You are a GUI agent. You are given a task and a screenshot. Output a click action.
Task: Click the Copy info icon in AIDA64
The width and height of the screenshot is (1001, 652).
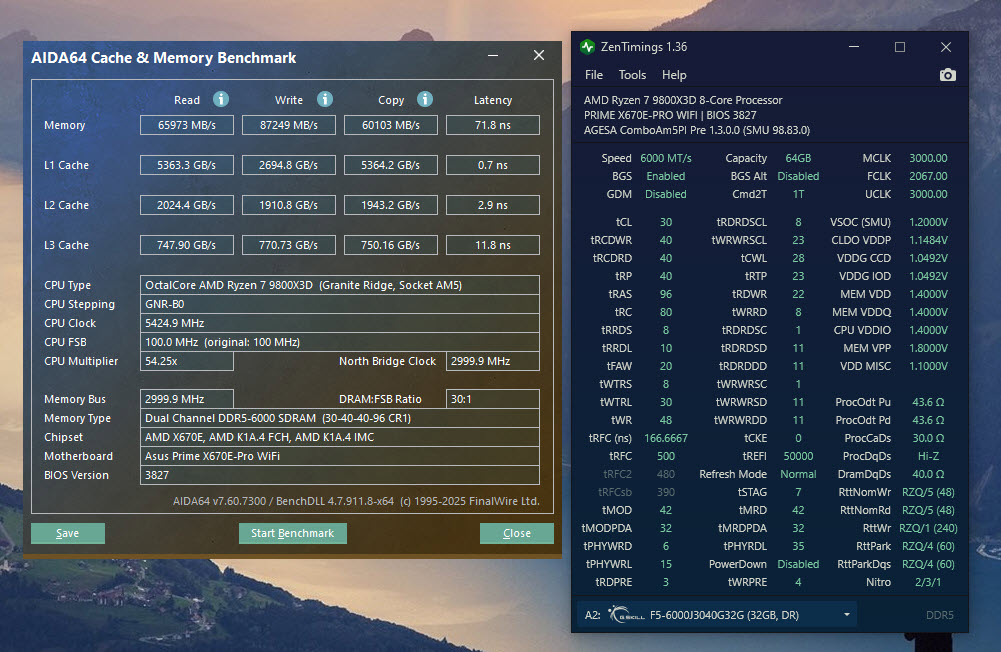pyautogui.click(x=425, y=99)
